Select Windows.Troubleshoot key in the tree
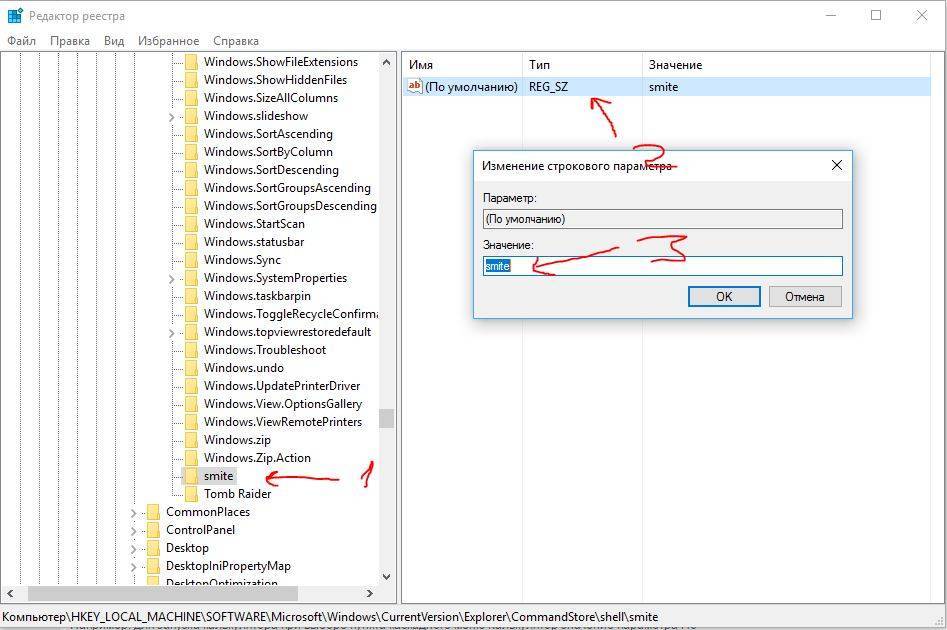Screen dimensions: 947x630 (x=264, y=350)
